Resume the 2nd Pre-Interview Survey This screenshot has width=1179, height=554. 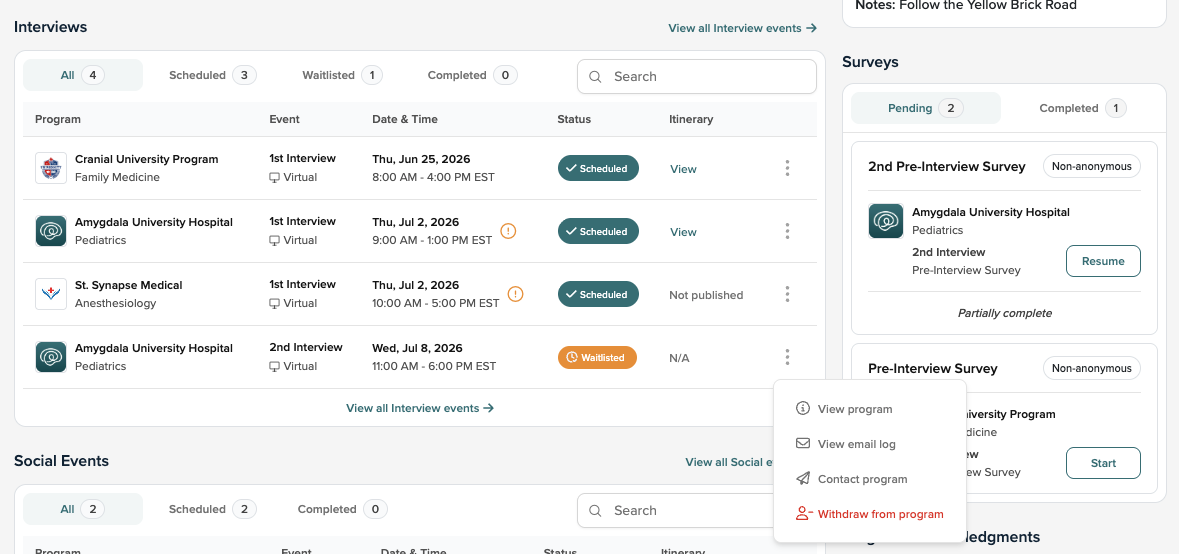coord(1103,261)
